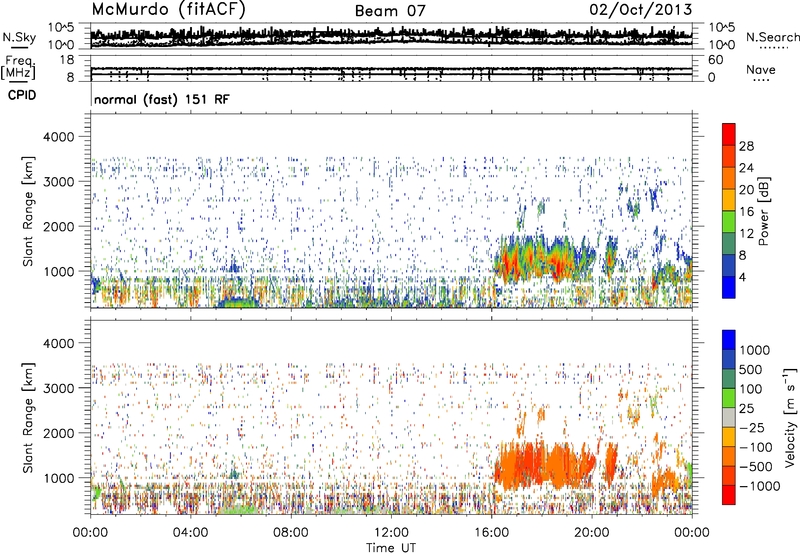Click the gray segment of velocity colorbar
The width and height of the screenshot is (800, 554).
(x=729, y=417)
